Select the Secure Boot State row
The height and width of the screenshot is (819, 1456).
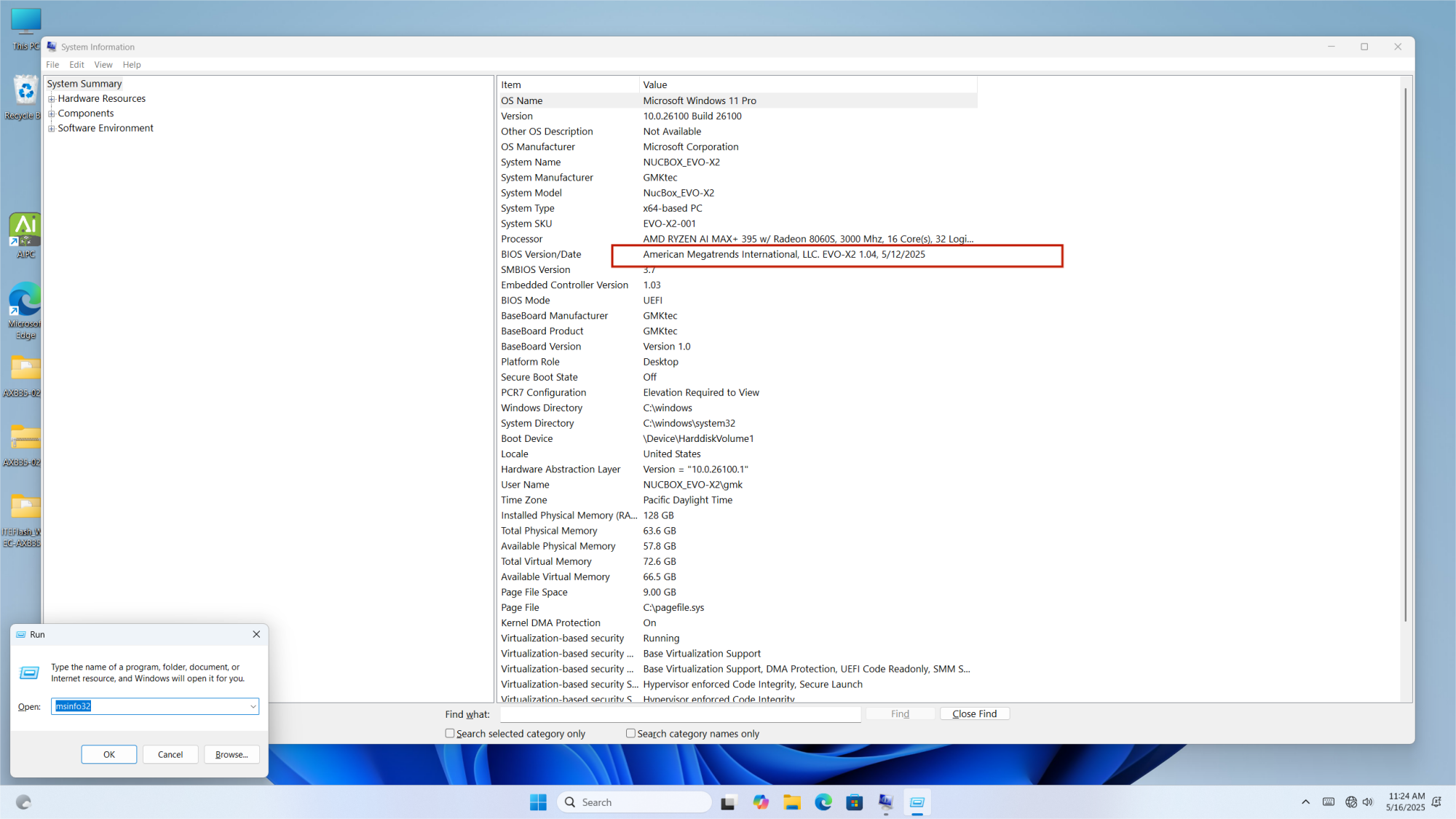coord(737,377)
